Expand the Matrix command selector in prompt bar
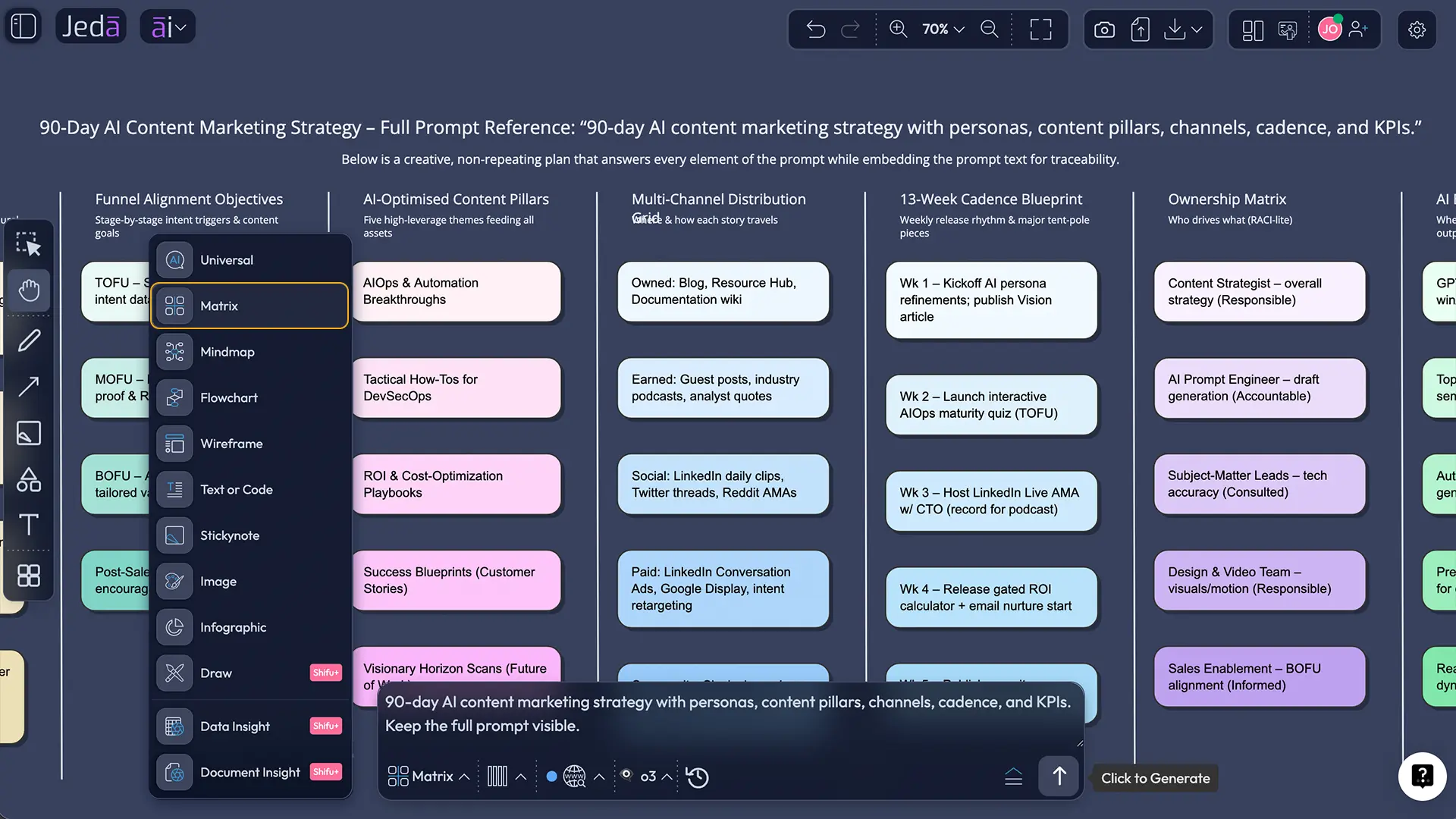 (x=428, y=777)
